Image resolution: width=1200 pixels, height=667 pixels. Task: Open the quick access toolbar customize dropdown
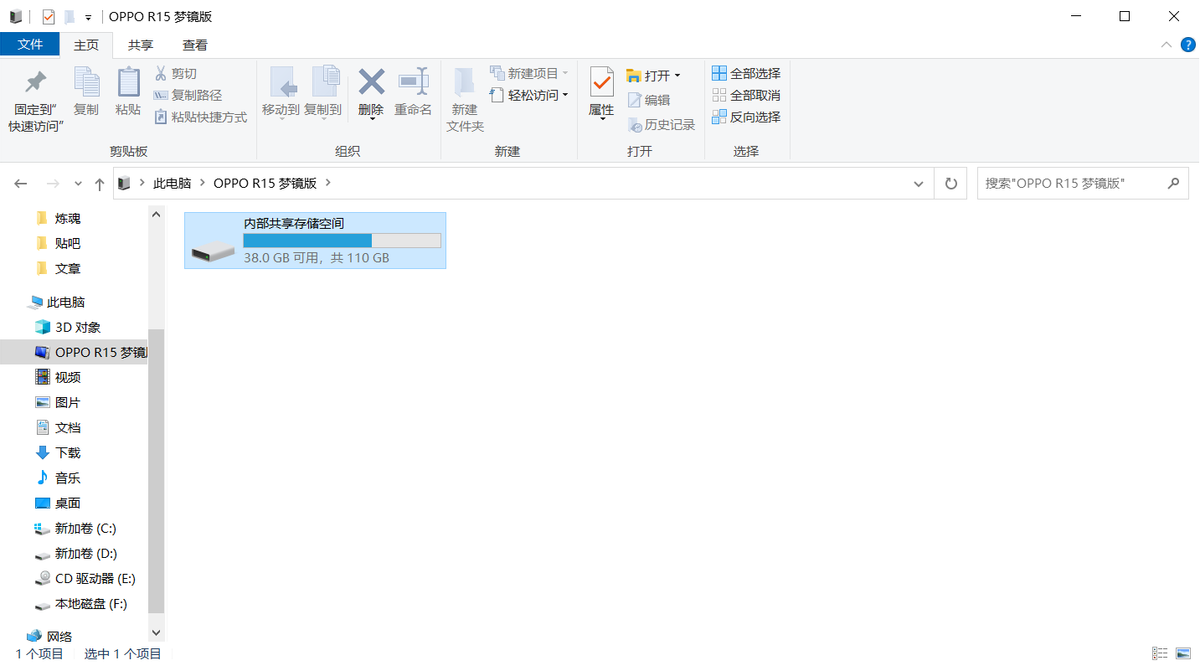[88, 17]
